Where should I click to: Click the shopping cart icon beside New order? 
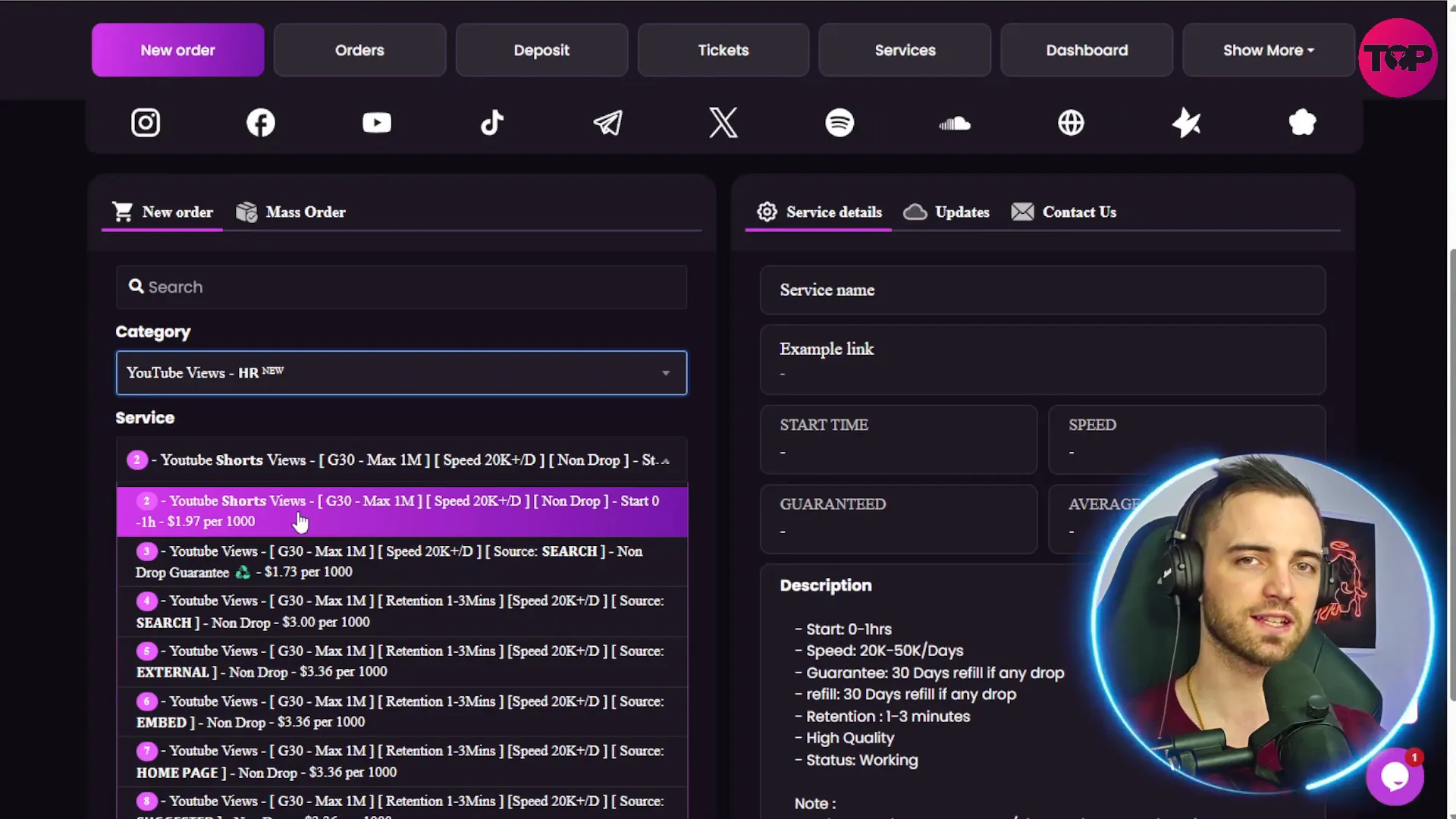point(122,212)
